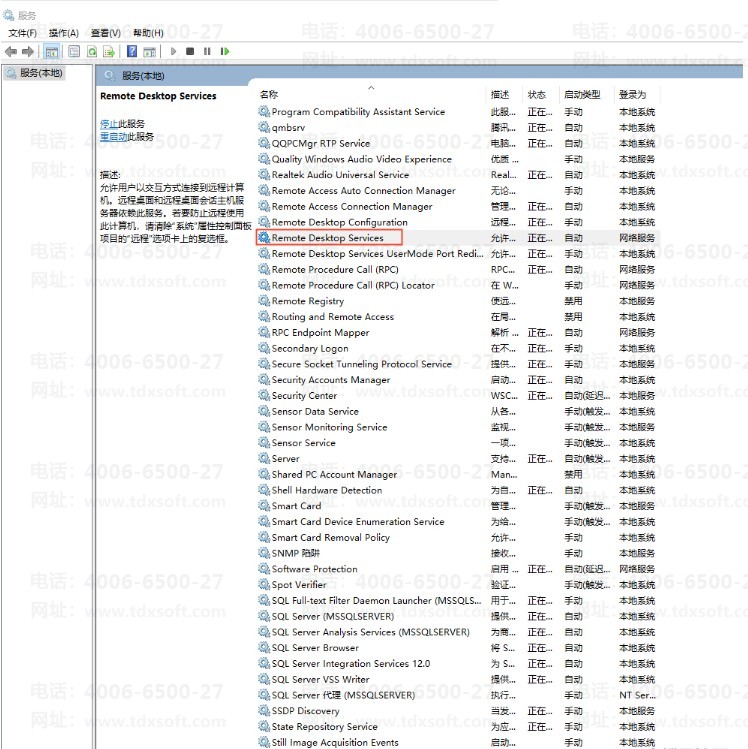The height and width of the screenshot is (749, 748).
Task: Select Quality Windows Audio Video Experience
Action: pos(459,159)
